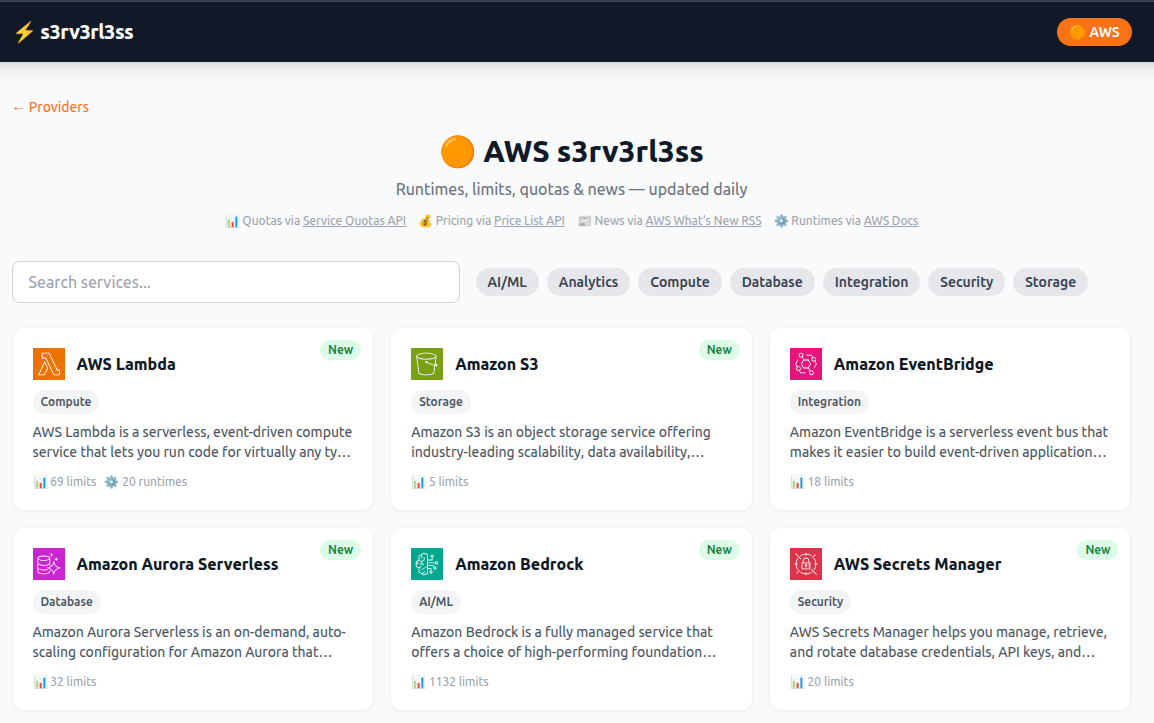
Task: Click the chart icon next to 32 limits
Action: point(40,682)
